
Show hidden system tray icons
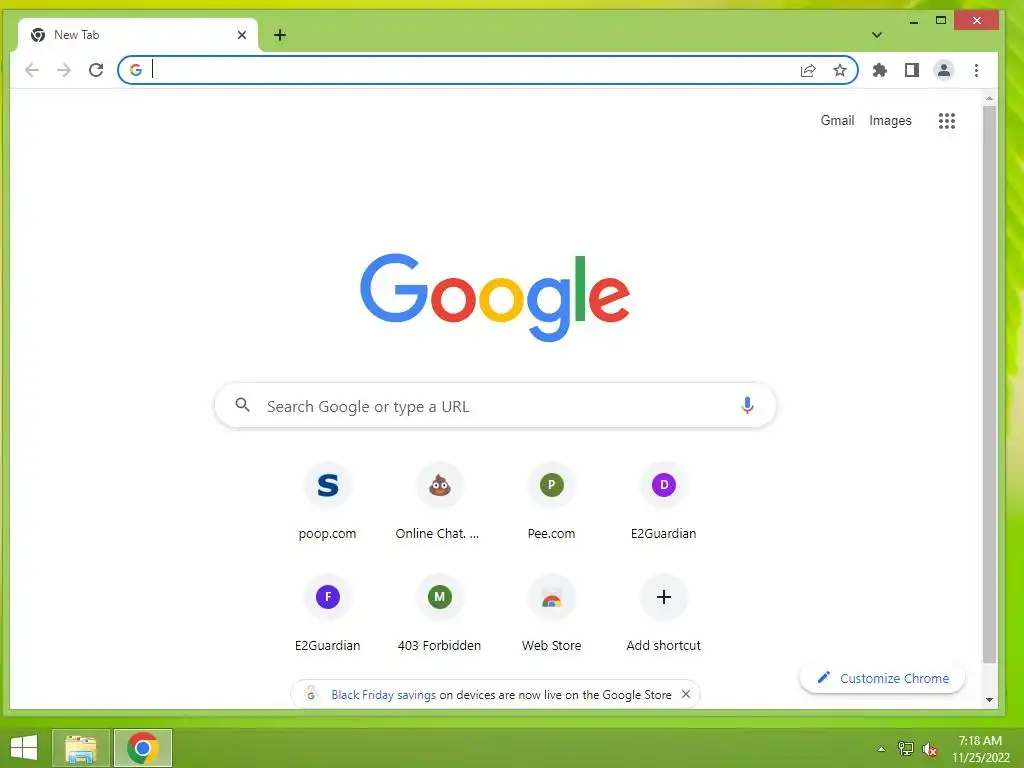pyautogui.click(x=882, y=749)
